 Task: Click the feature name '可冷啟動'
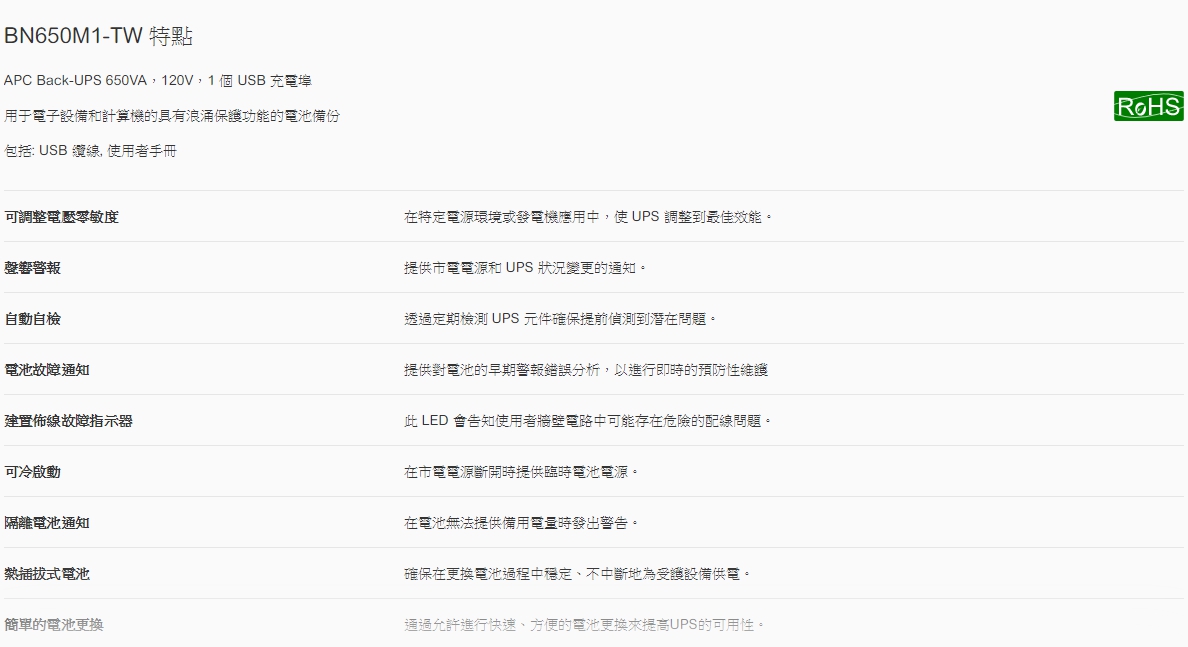tap(33, 472)
